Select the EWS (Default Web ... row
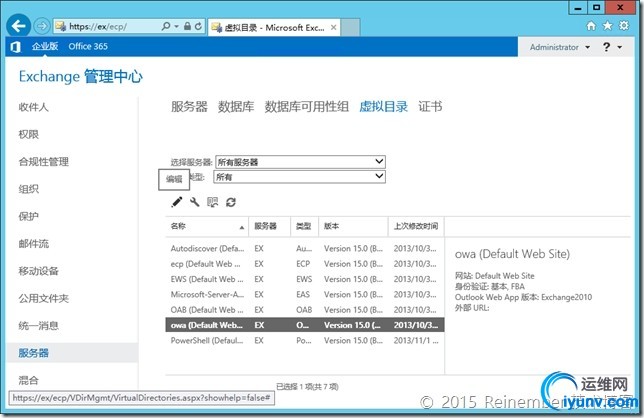Viewport: 644px width, 418px height. [305, 279]
